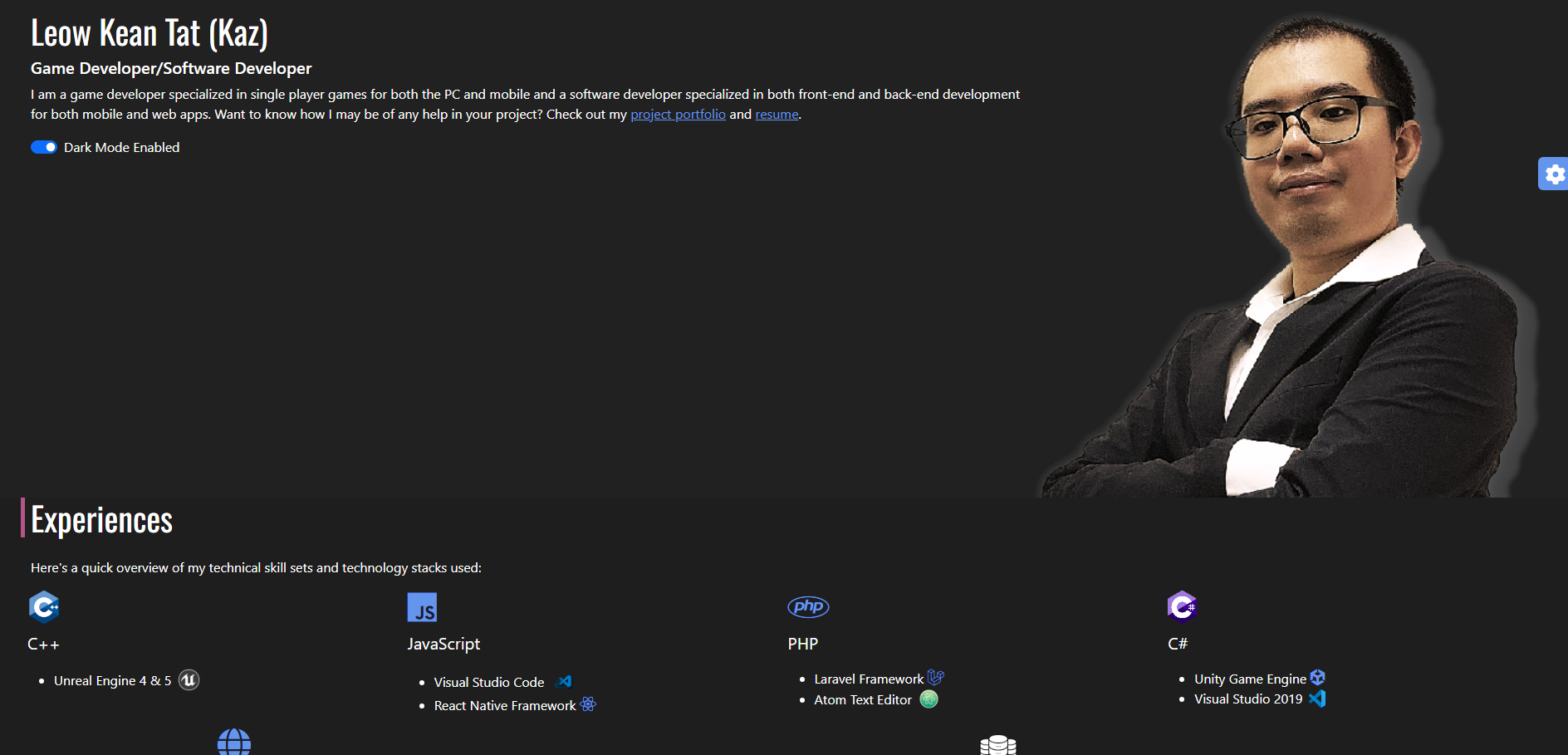The height and width of the screenshot is (755, 1568).
Task: Click the 'Here's a quick overview' intro line
Action: [256, 567]
